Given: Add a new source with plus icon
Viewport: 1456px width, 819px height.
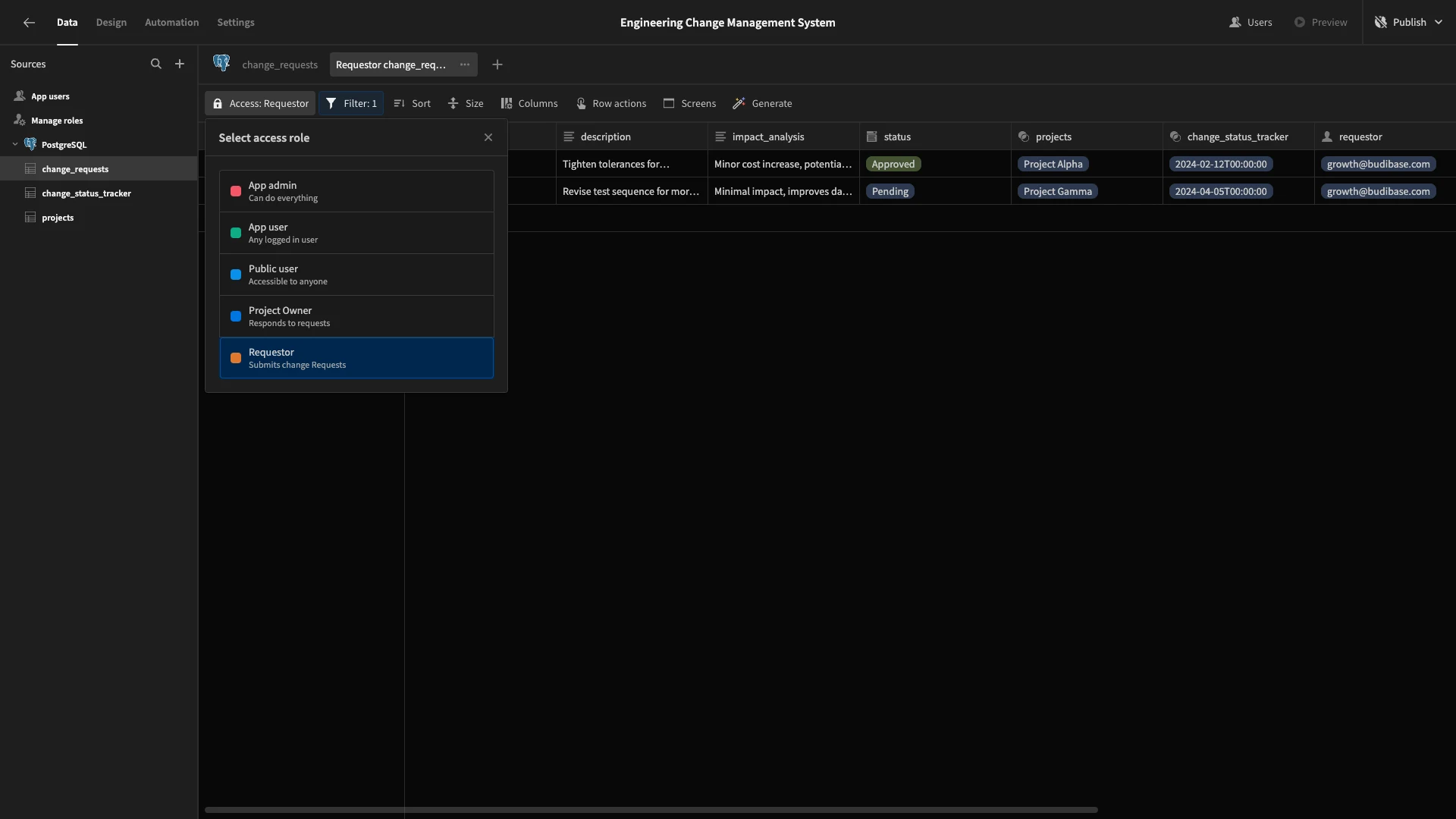Looking at the screenshot, I should pyautogui.click(x=180, y=64).
